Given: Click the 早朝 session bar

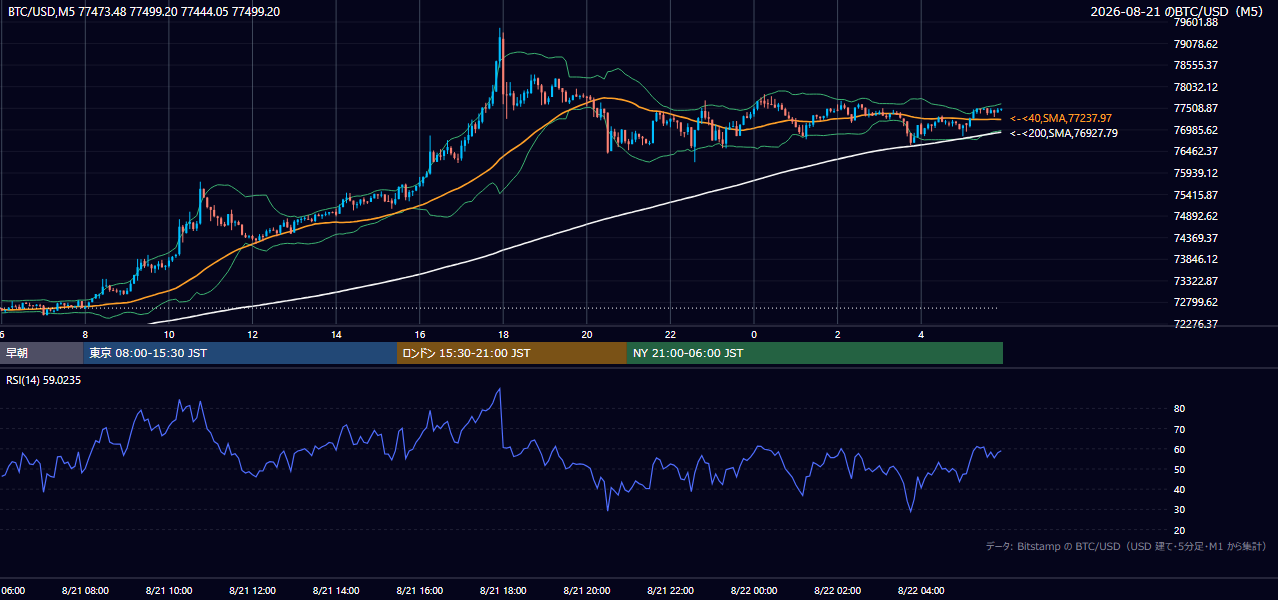Looking at the screenshot, I should [42, 353].
